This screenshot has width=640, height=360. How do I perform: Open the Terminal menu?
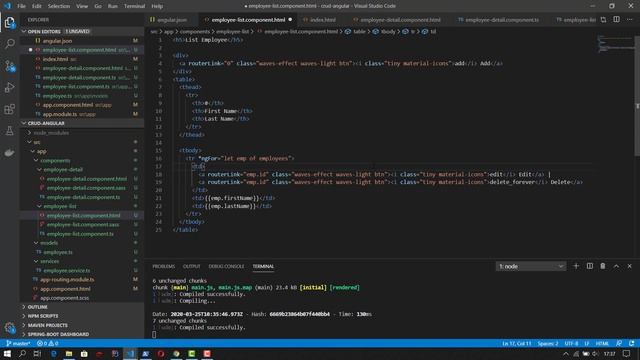pyautogui.click(x=134, y=6)
